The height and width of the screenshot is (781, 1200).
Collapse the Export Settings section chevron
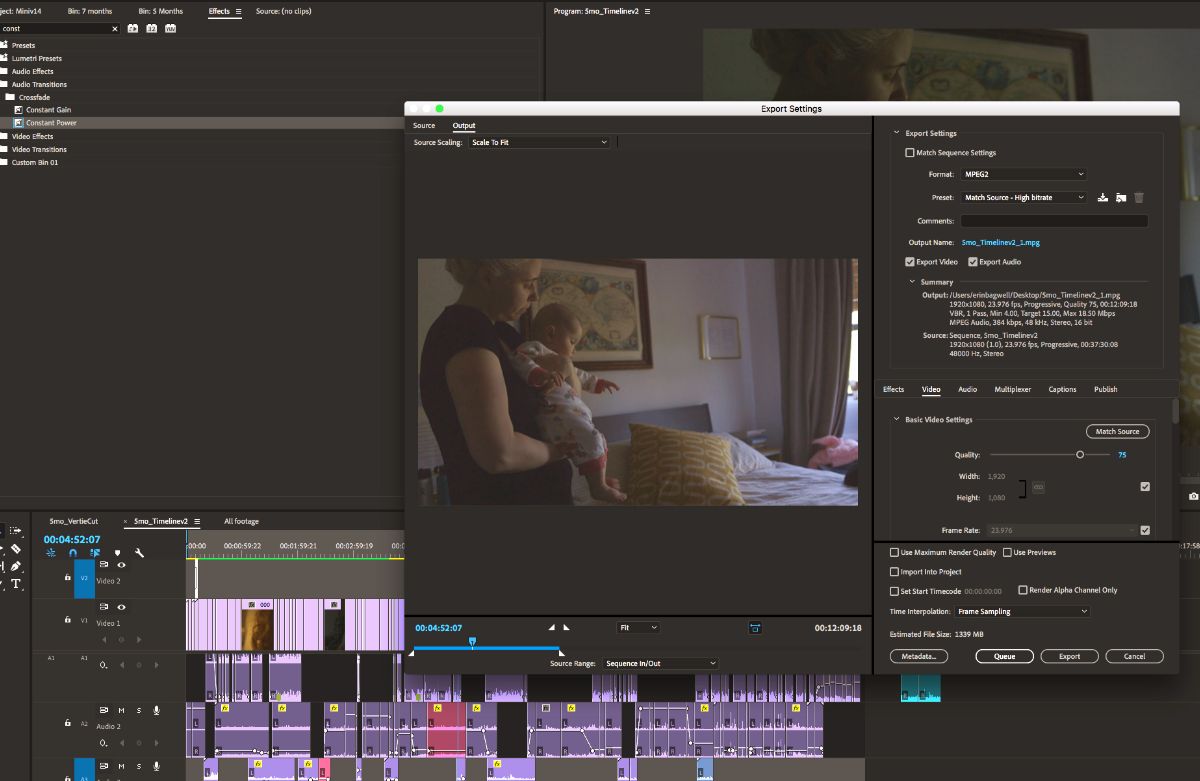point(896,133)
